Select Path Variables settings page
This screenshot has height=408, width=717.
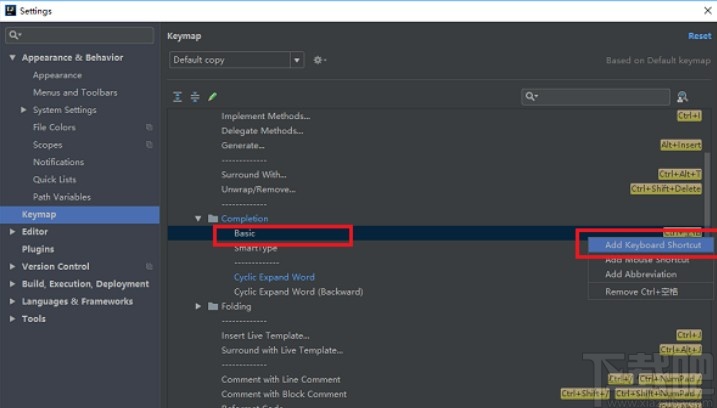(62, 197)
